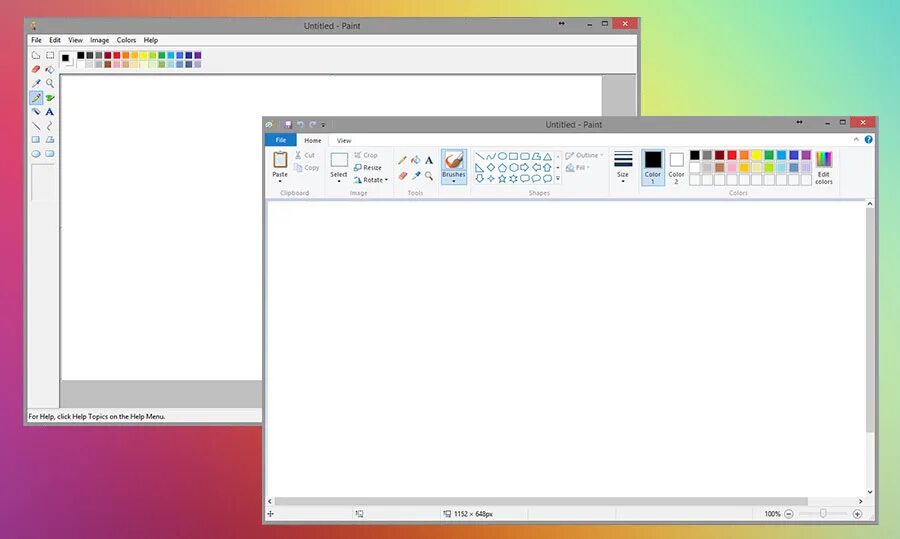Screen dimensions: 900x539
Task: Open the Paste dropdown arrow
Action: point(280,181)
